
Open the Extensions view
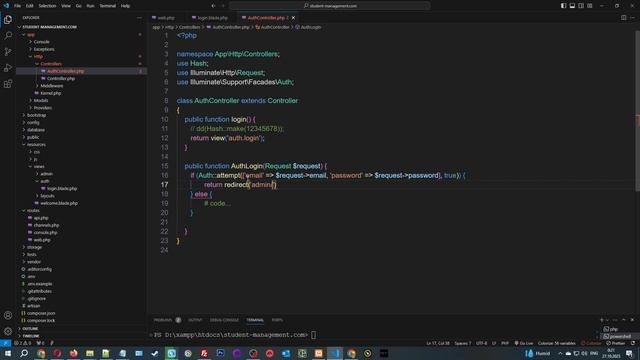8,84
